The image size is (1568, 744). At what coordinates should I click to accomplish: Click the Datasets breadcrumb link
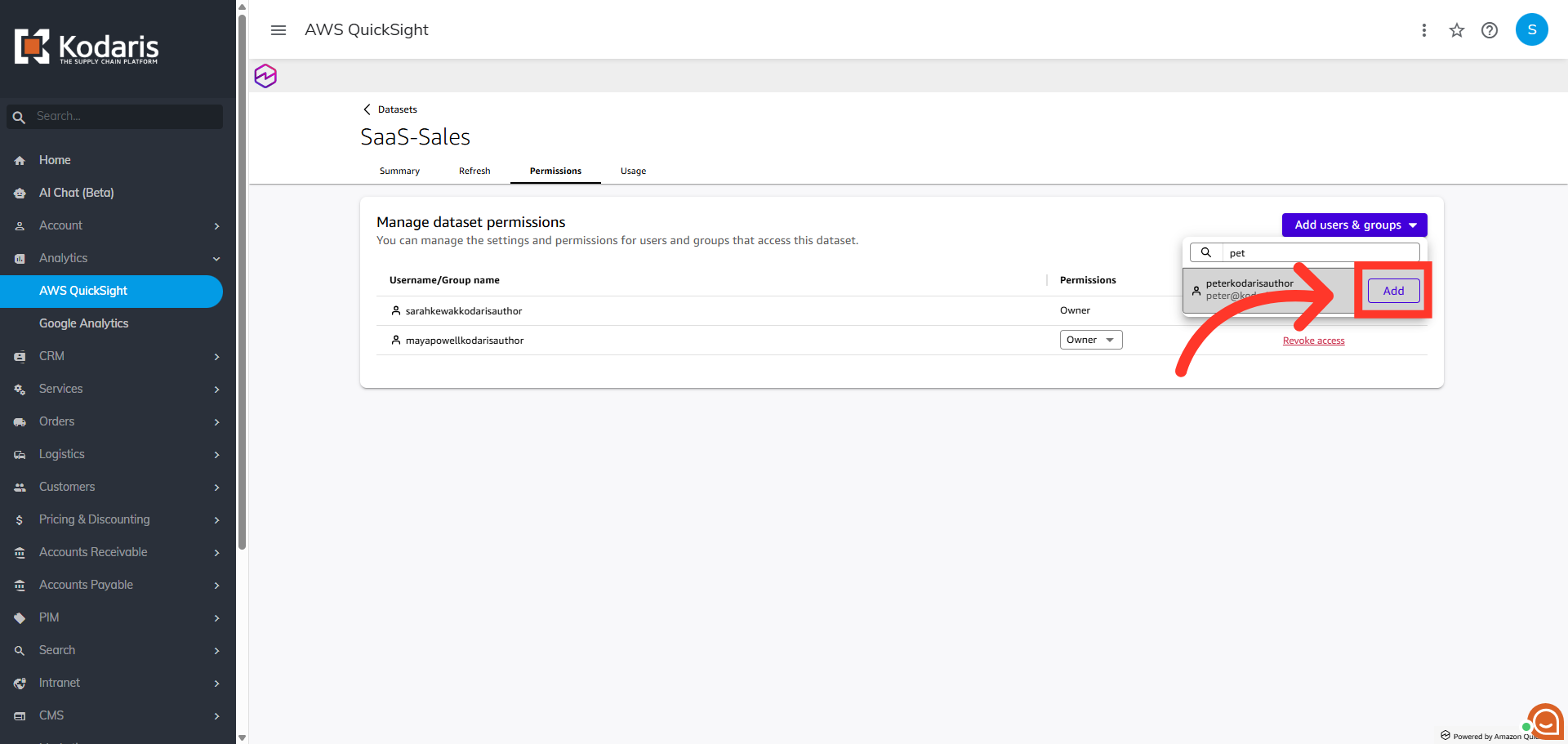point(398,109)
